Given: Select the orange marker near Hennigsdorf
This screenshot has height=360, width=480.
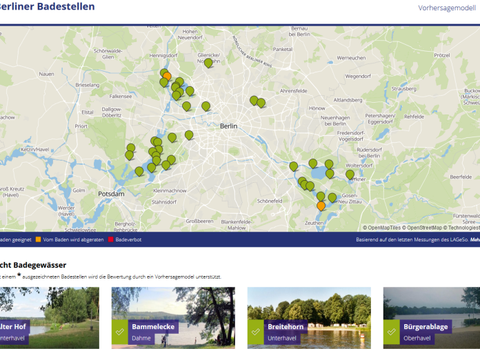Looking at the screenshot, I should (x=167, y=76).
